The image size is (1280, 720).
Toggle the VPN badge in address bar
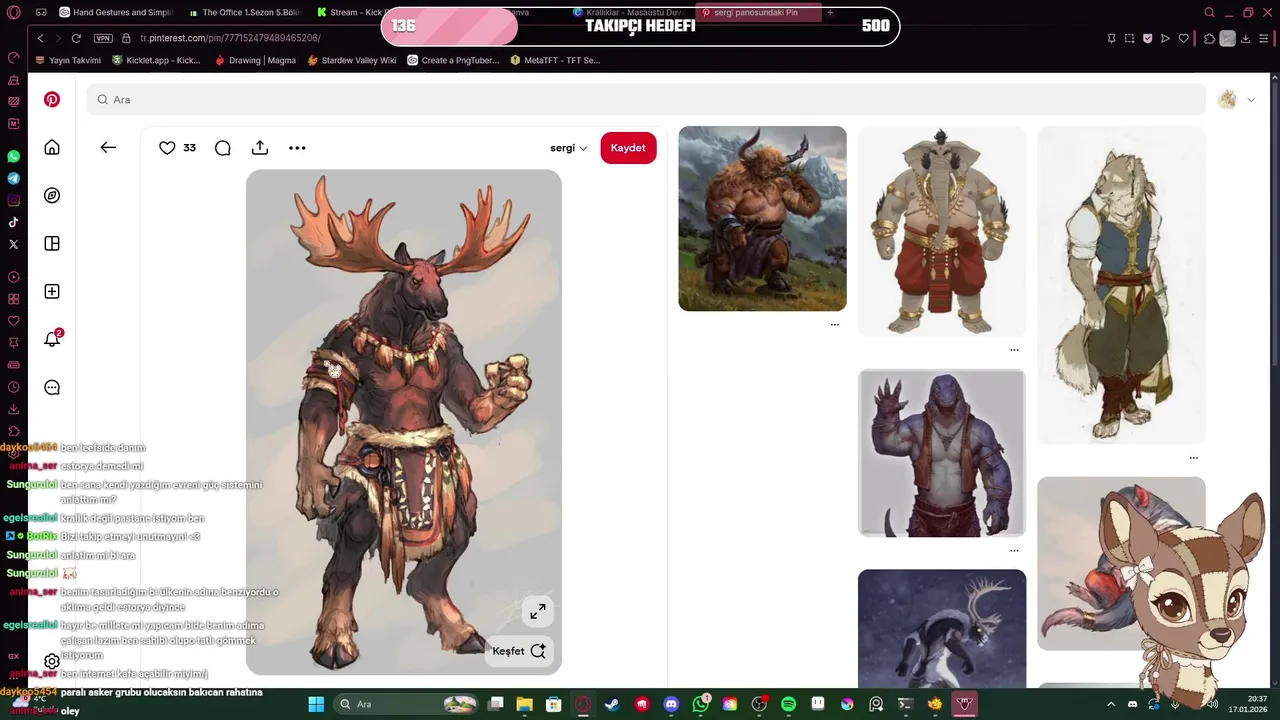pos(103,38)
